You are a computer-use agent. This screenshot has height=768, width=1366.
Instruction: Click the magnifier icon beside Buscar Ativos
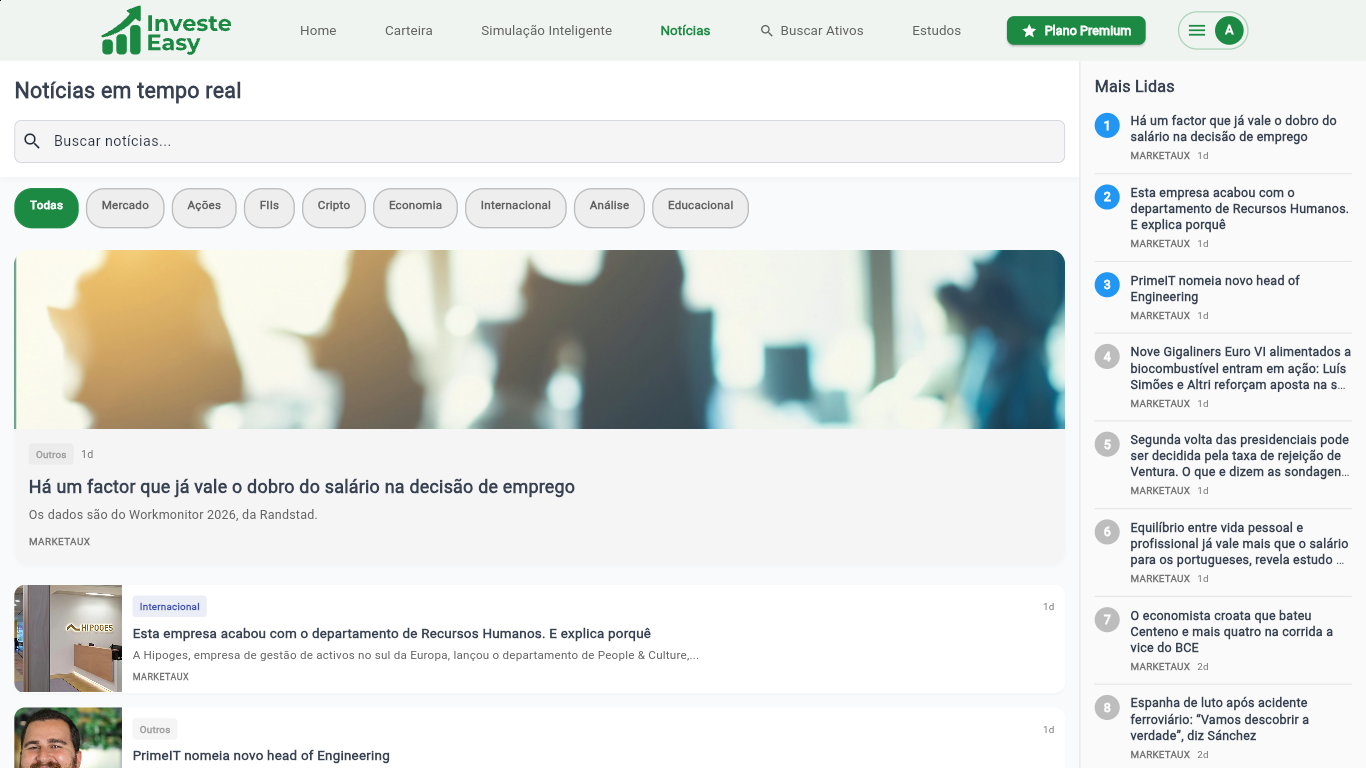click(x=767, y=31)
